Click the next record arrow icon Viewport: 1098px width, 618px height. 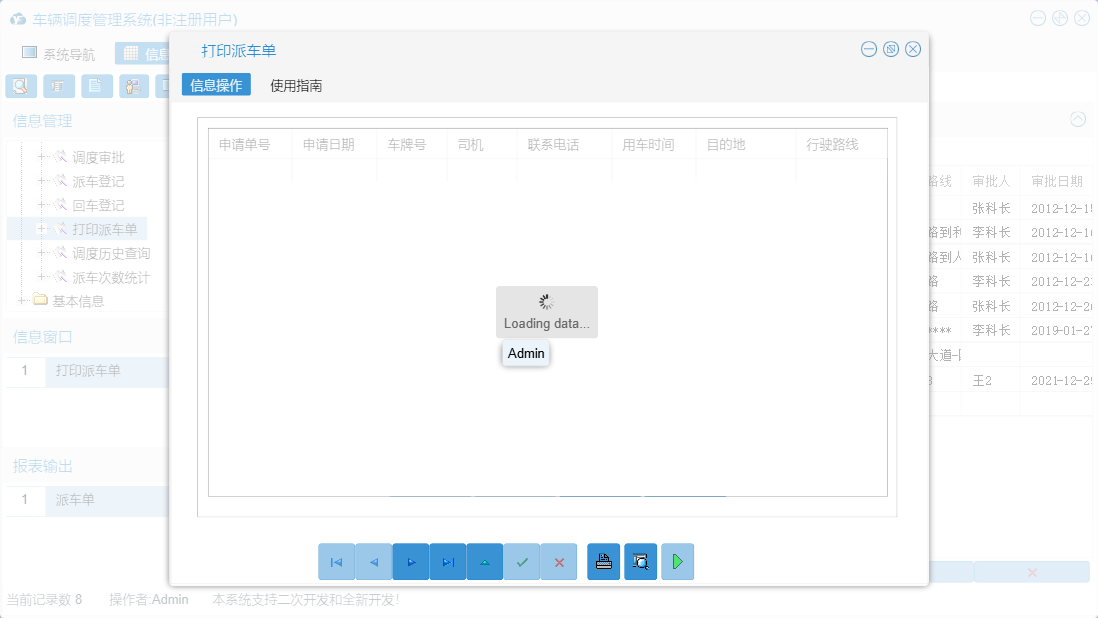tap(411, 561)
